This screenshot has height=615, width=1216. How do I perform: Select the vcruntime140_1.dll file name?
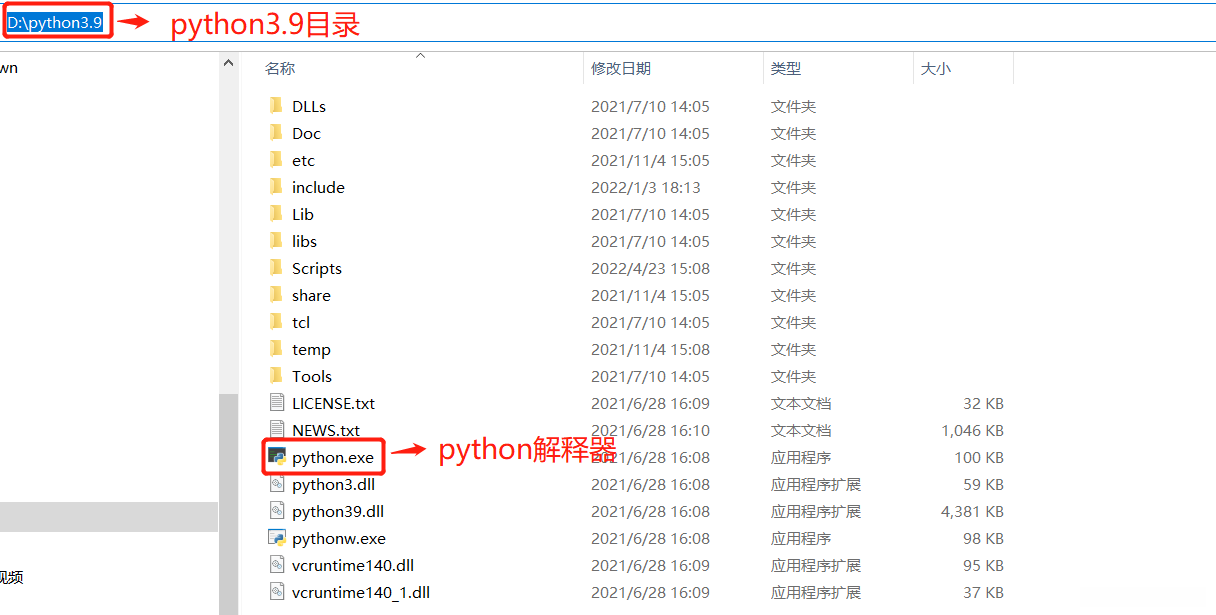[361, 592]
